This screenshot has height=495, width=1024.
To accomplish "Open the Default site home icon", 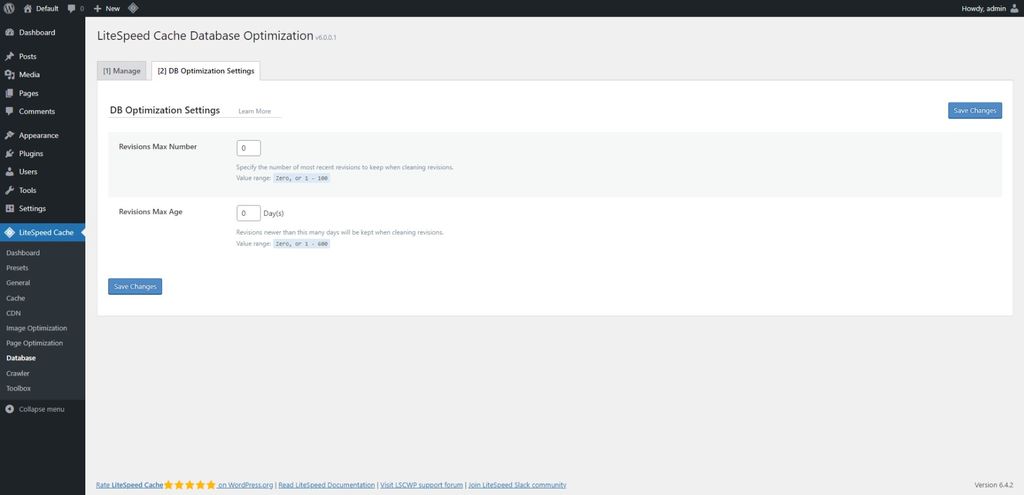I will [27, 8].
